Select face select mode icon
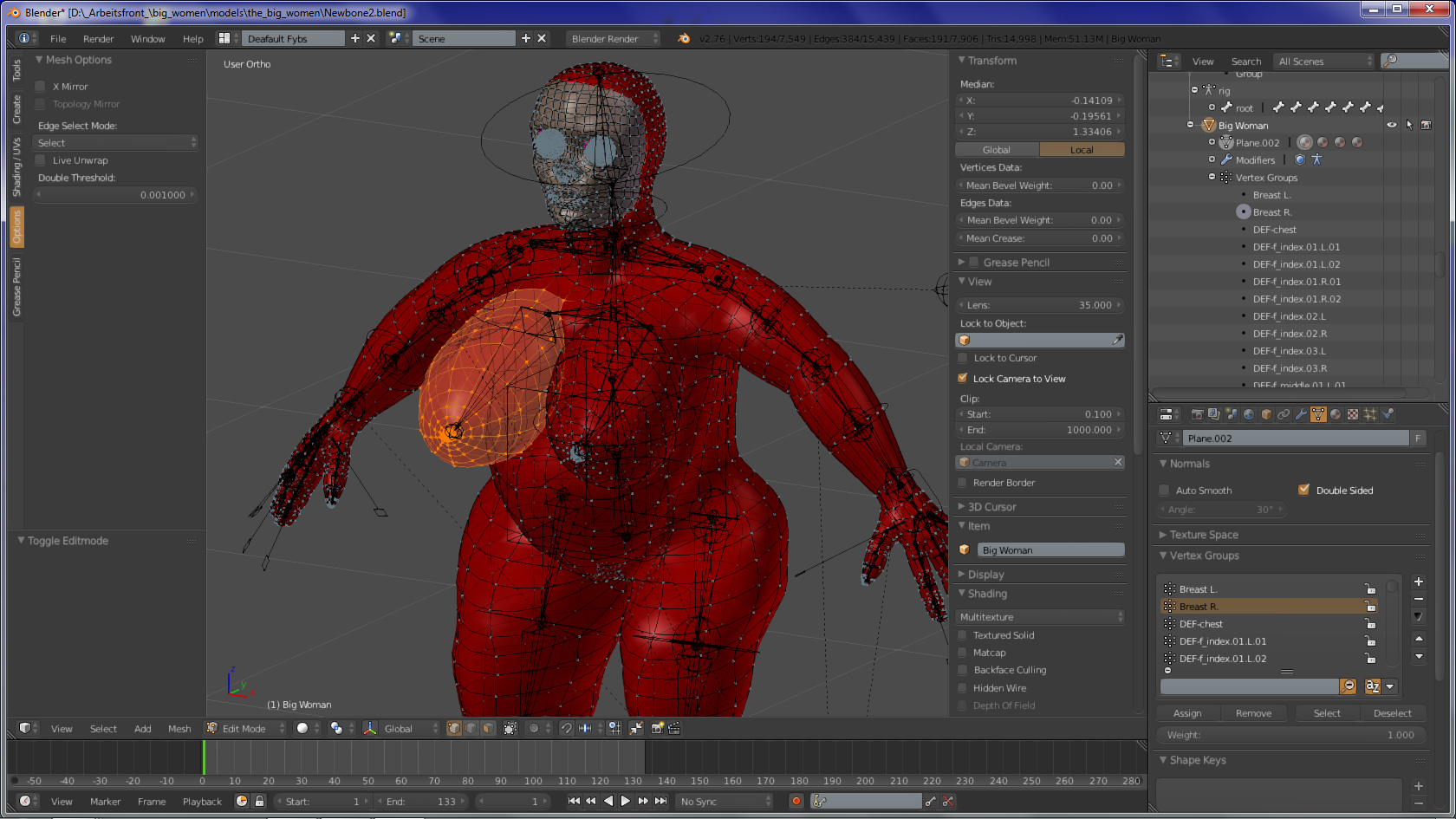 tap(488, 728)
